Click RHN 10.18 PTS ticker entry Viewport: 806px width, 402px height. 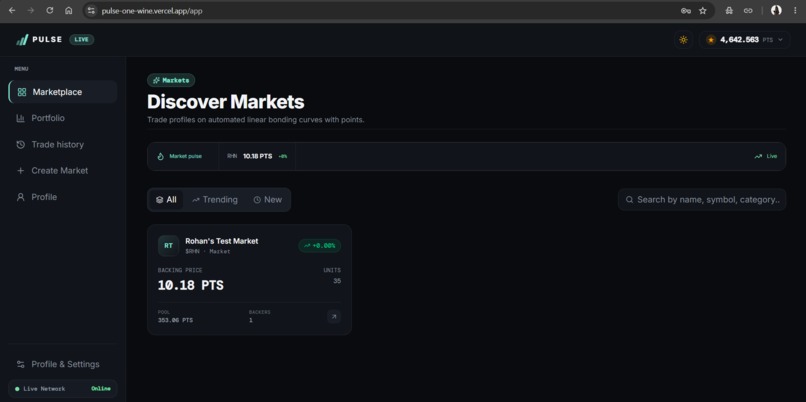tap(257, 156)
